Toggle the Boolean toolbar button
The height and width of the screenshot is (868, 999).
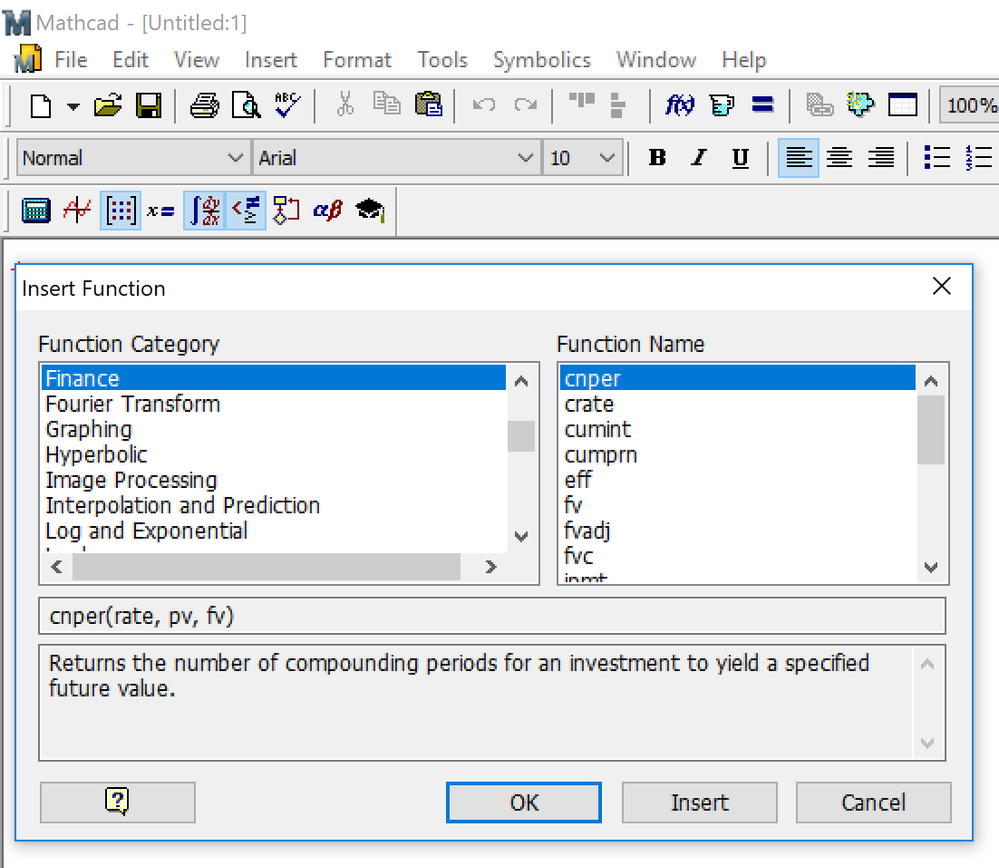tap(245, 210)
